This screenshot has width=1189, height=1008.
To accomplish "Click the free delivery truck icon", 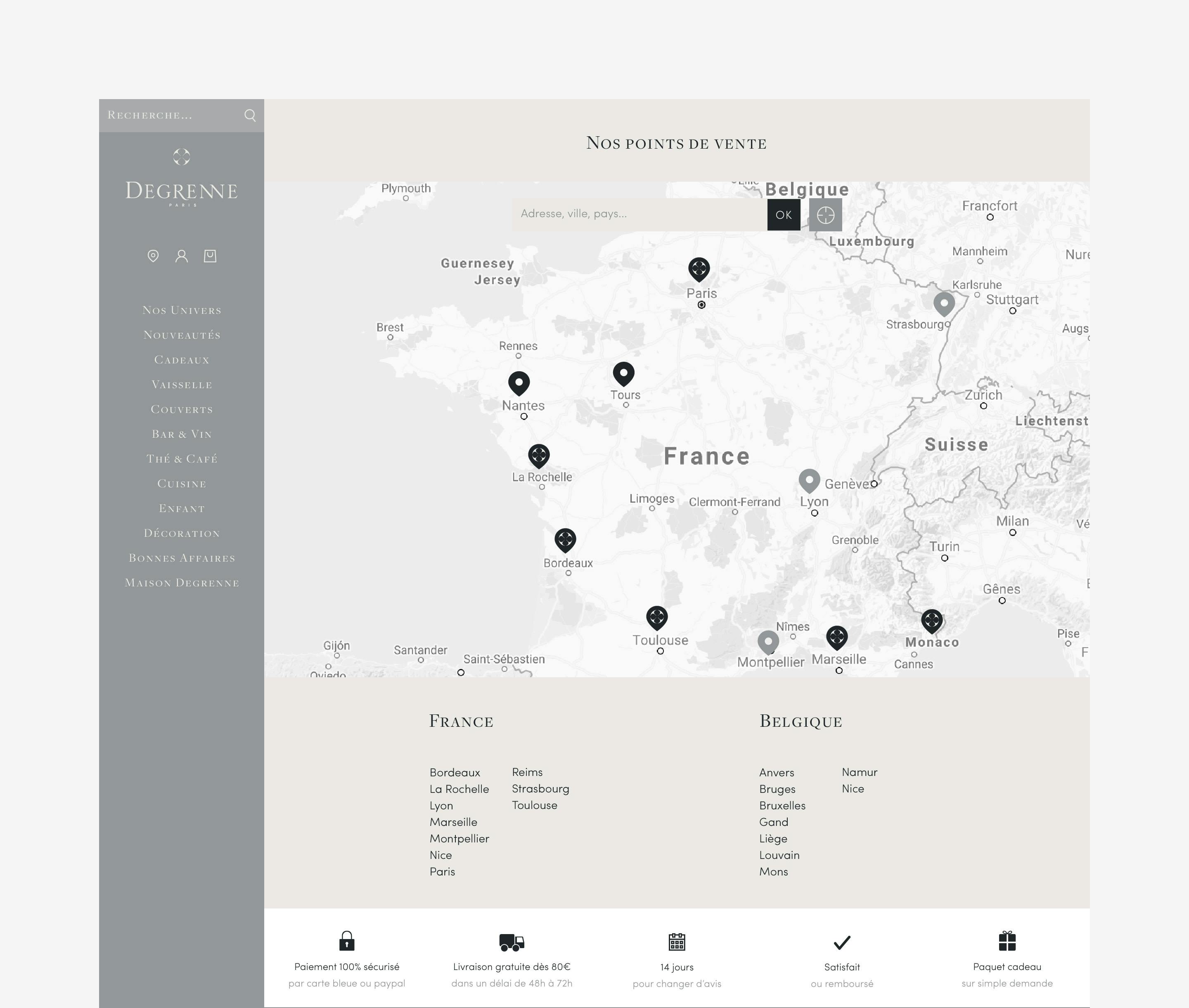I will pos(512,942).
